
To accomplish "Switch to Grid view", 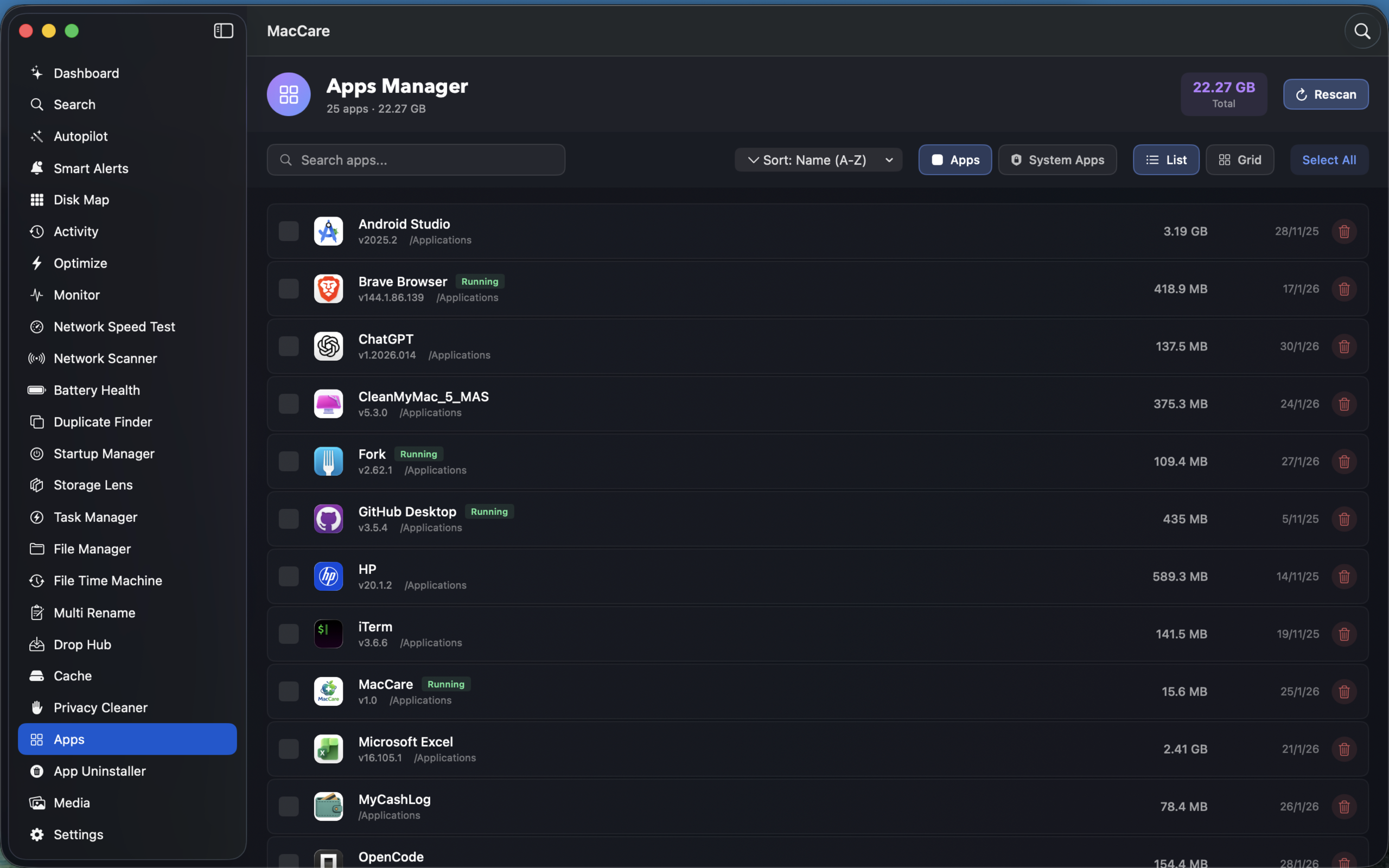I will 1240,159.
